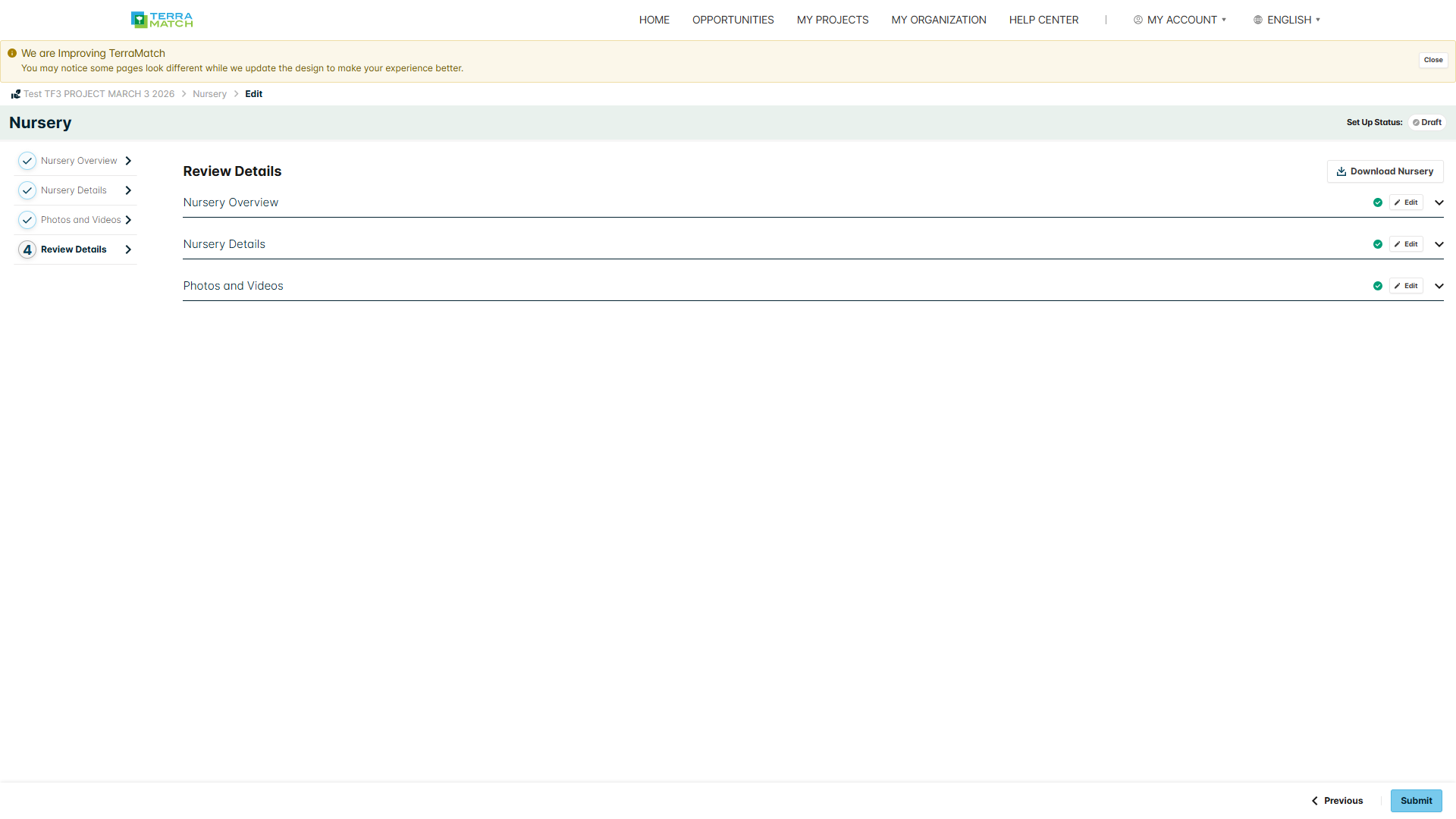This screenshot has height=819, width=1456.
Task: Click the TerraMatch logo
Action: point(162,20)
